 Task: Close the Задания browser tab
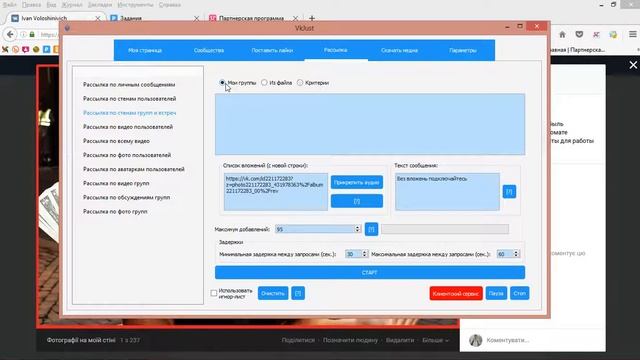click(196, 18)
